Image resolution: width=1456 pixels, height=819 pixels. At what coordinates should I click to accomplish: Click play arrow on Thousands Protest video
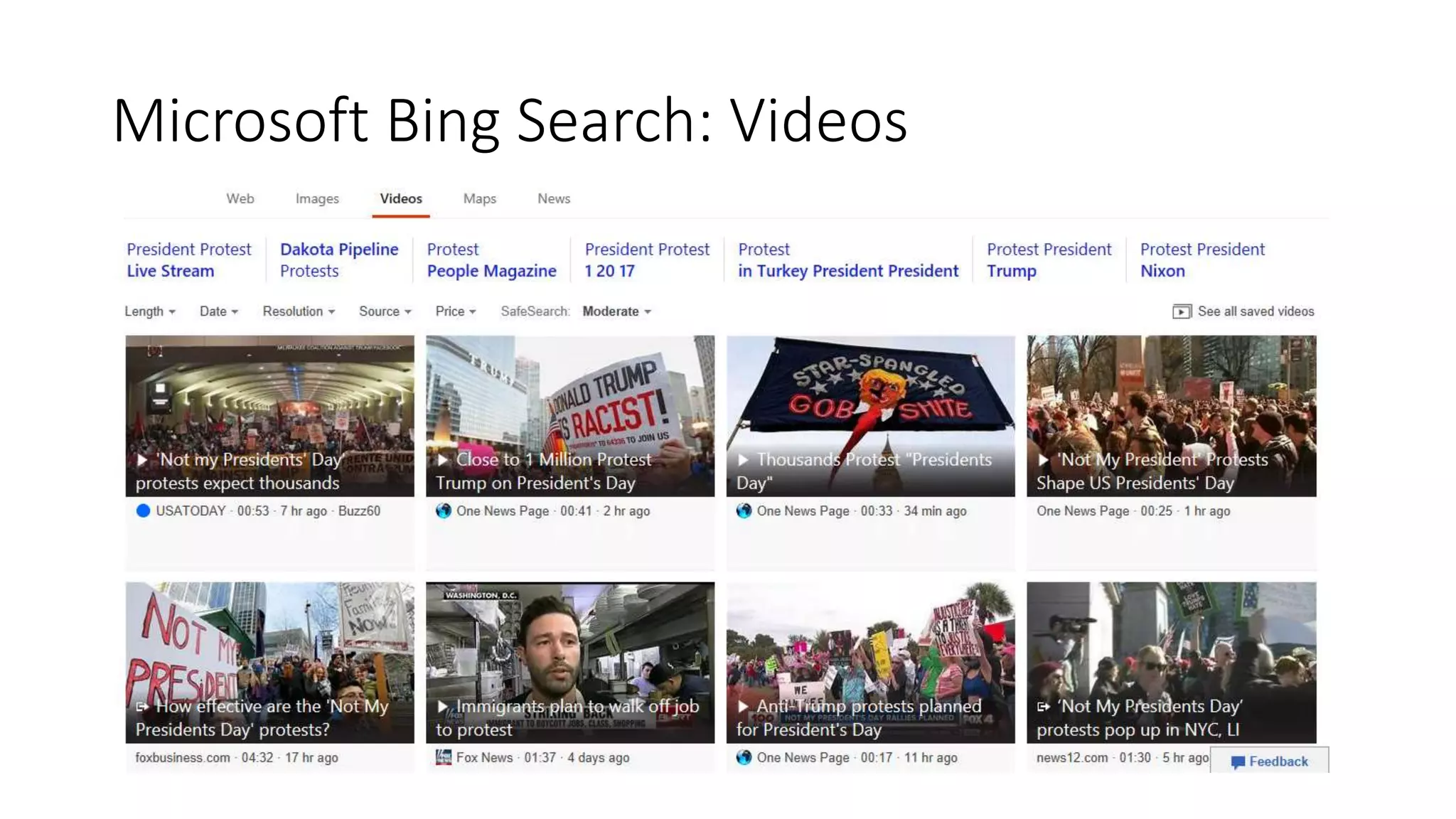coord(744,460)
